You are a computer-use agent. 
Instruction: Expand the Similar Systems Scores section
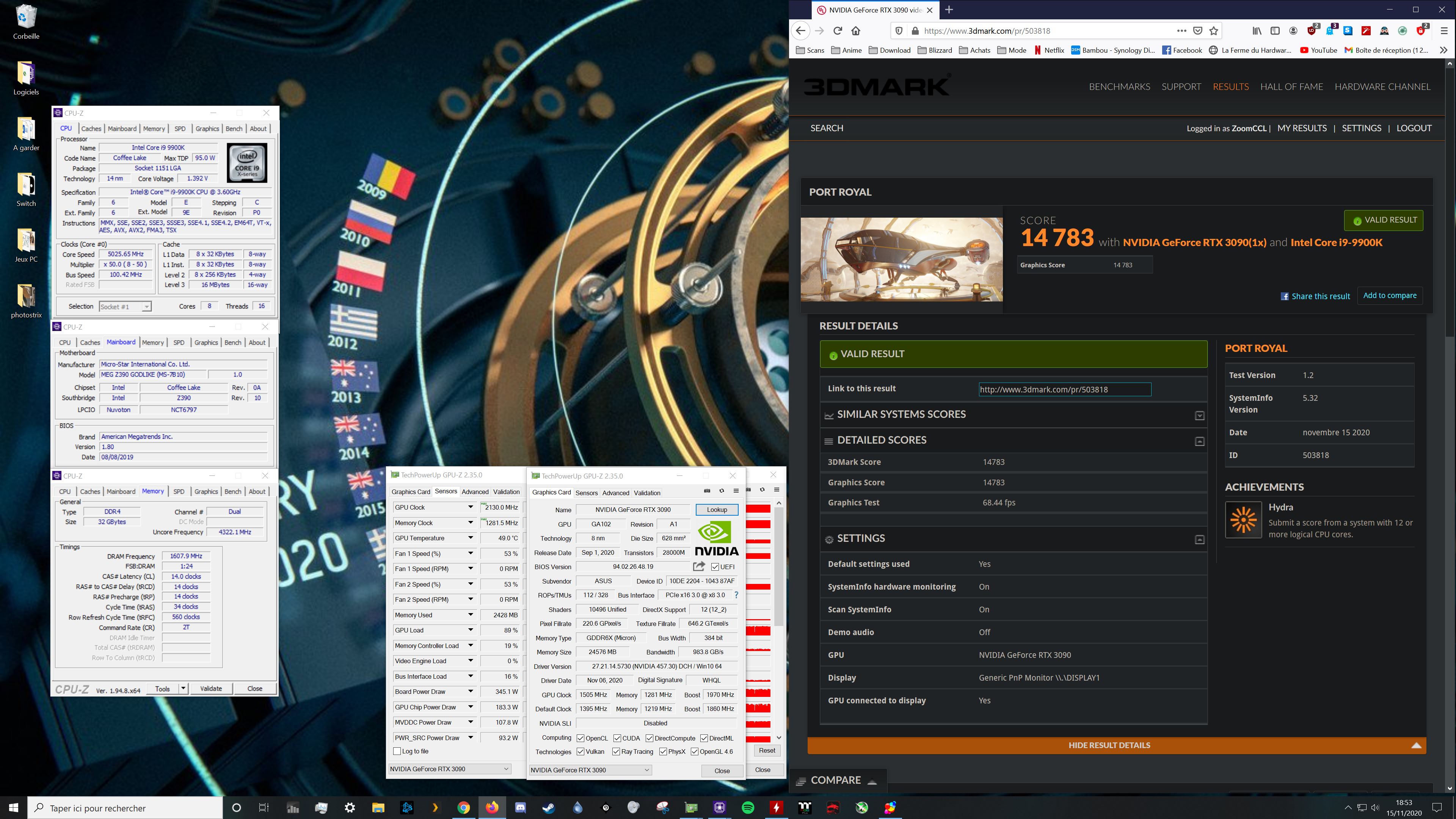coord(1200,416)
